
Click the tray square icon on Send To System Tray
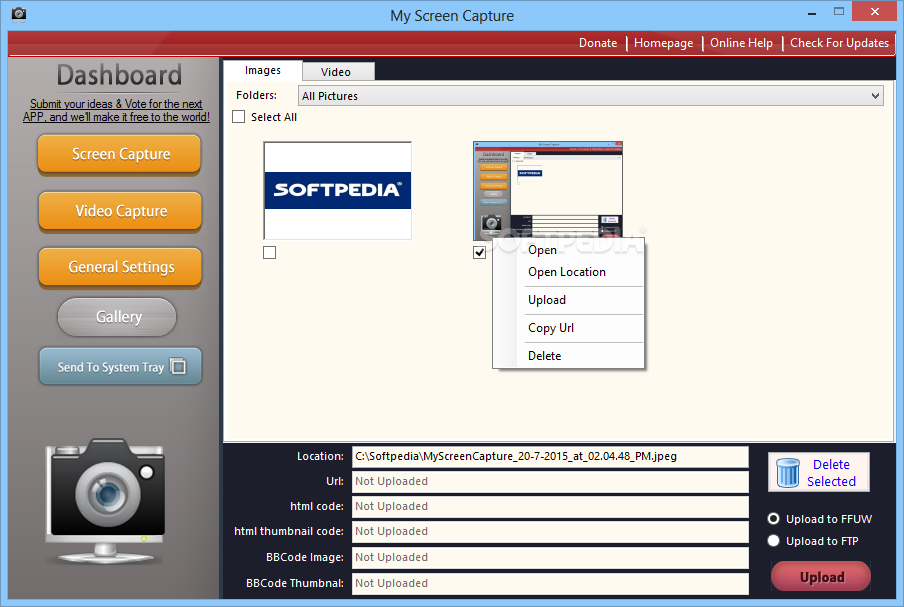[178, 367]
